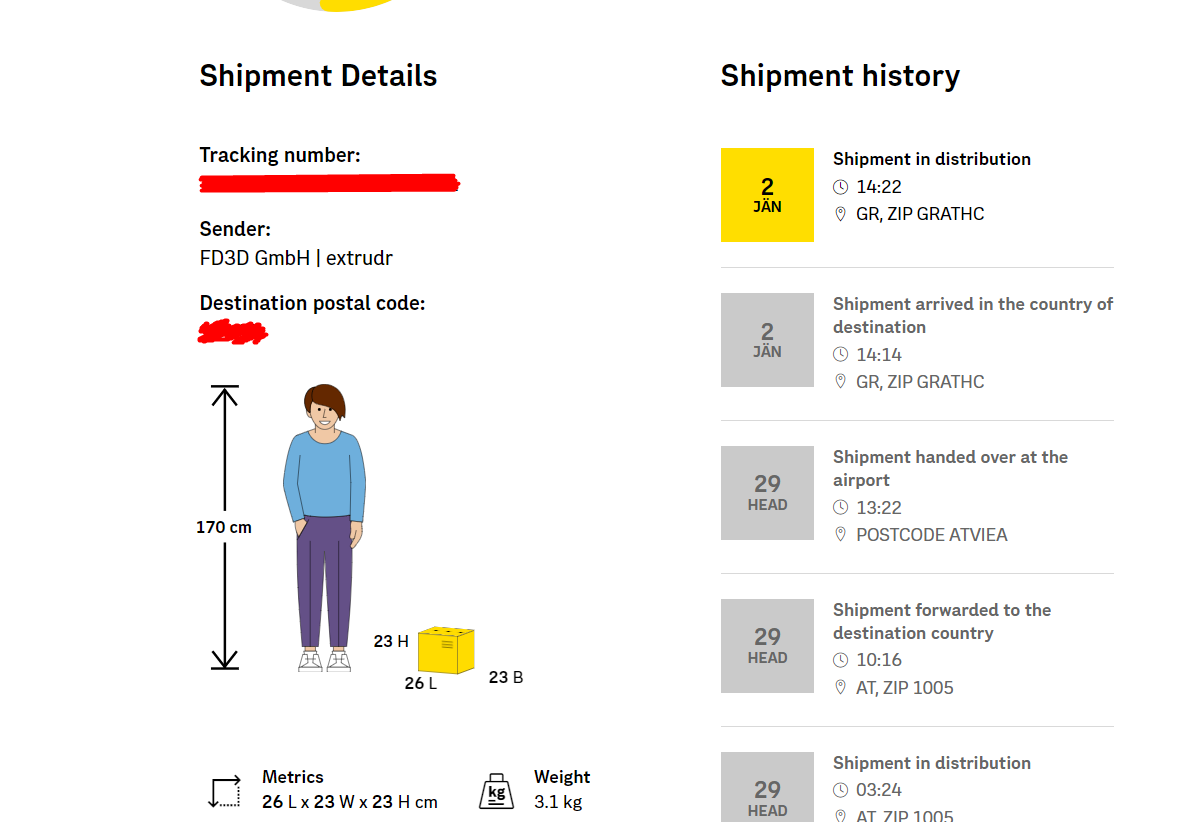Select the redacted tracking number
1200x822 pixels.
pos(329,183)
